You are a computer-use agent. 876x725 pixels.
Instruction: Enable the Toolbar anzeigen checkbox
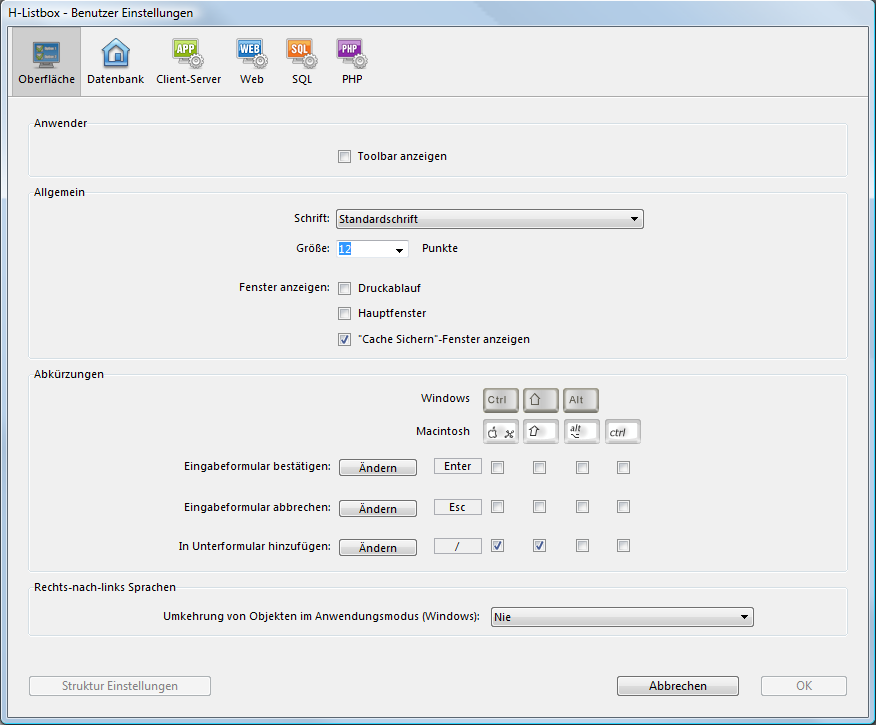344,157
